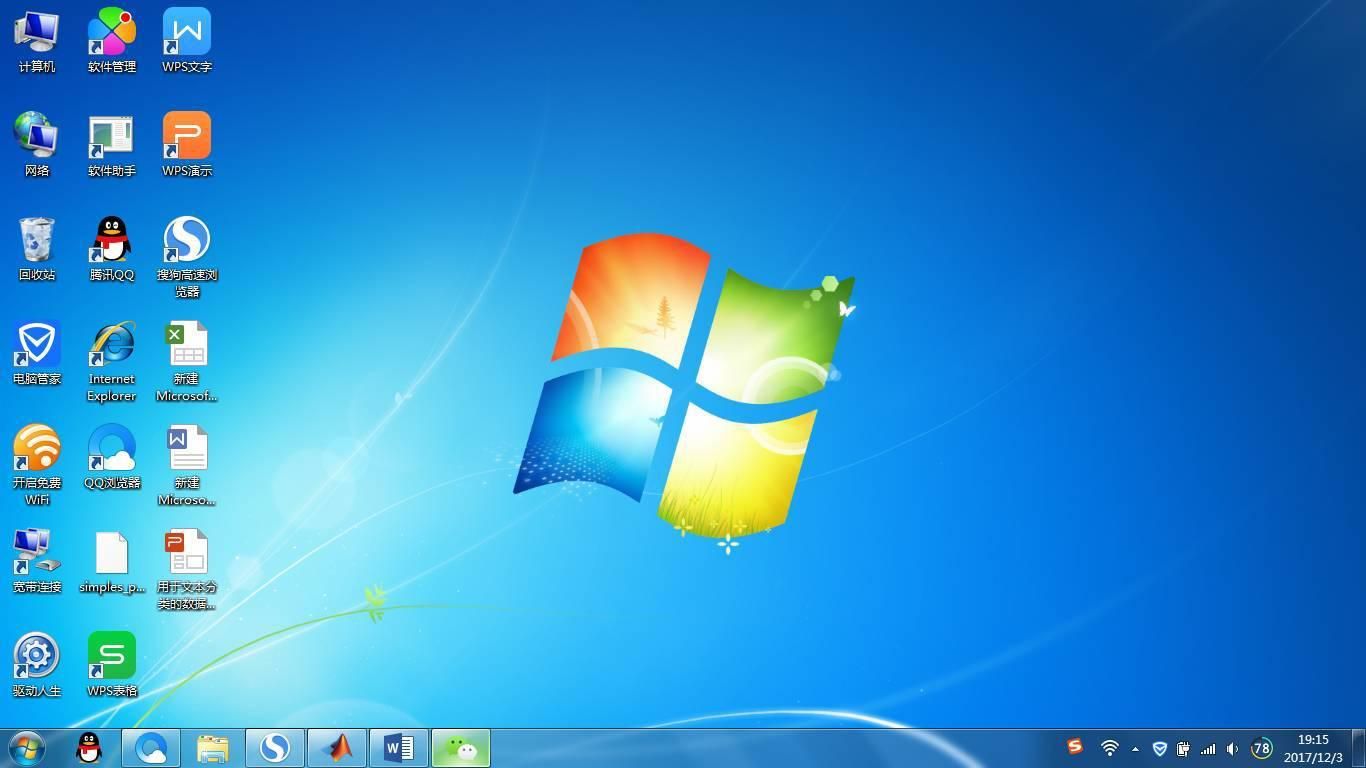
Task: Select the QQ浏览器 desktop shortcut
Action: 112,457
